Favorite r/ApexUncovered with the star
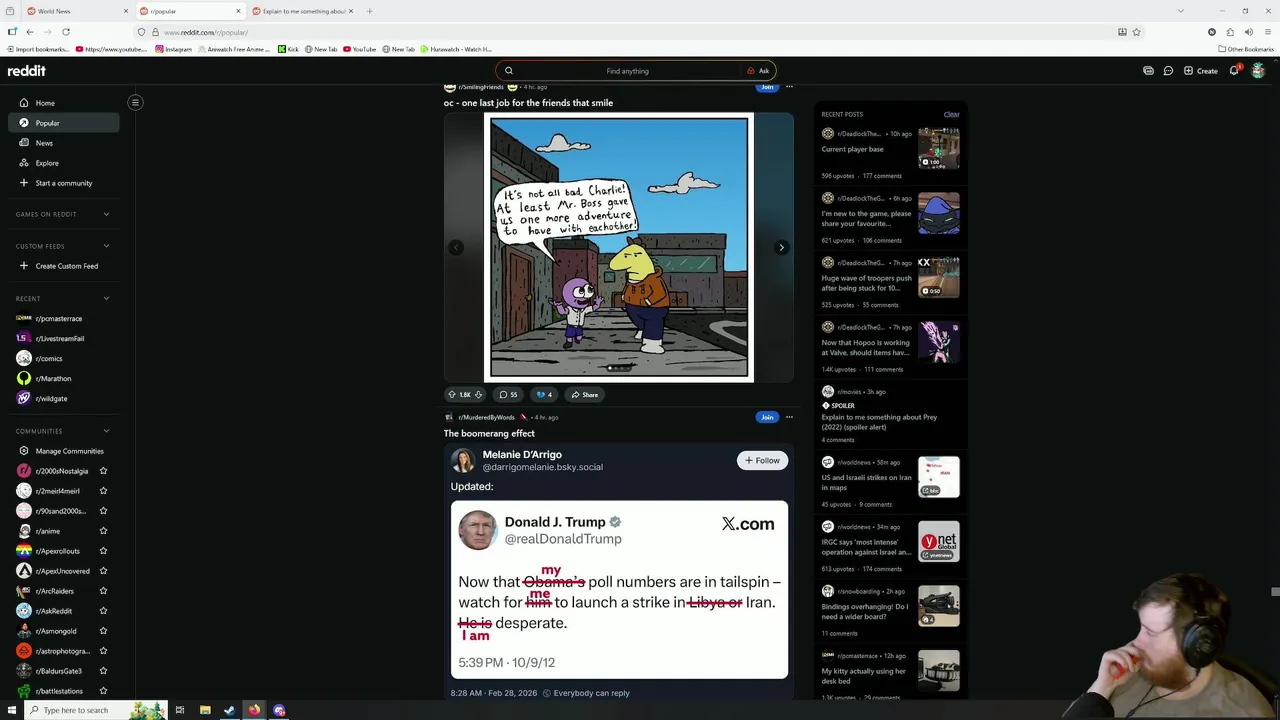 pyautogui.click(x=103, y=571)
